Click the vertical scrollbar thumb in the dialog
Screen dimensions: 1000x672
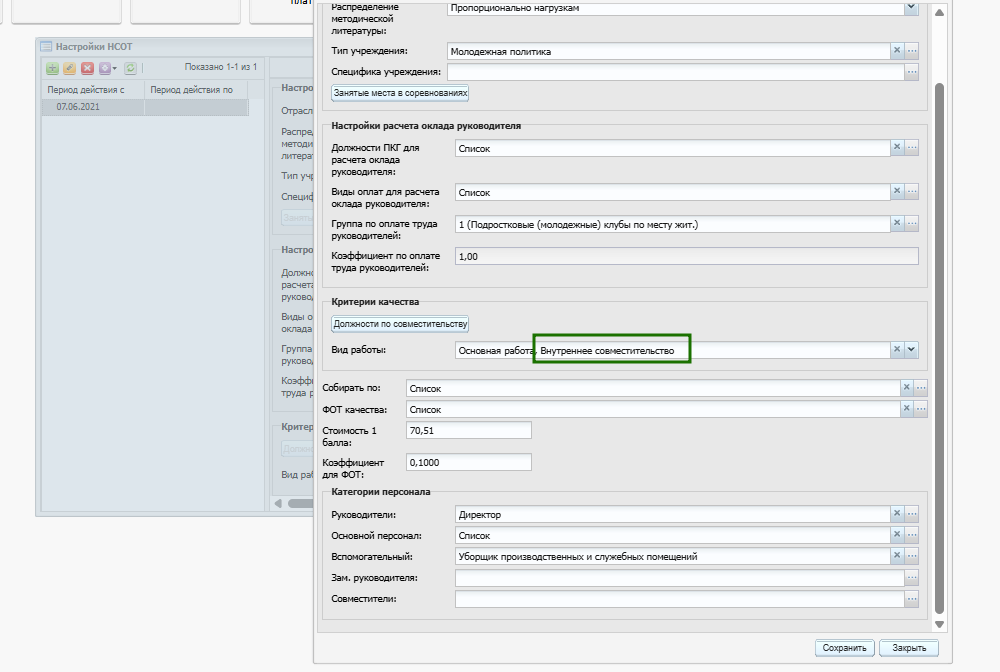(939, 349)
